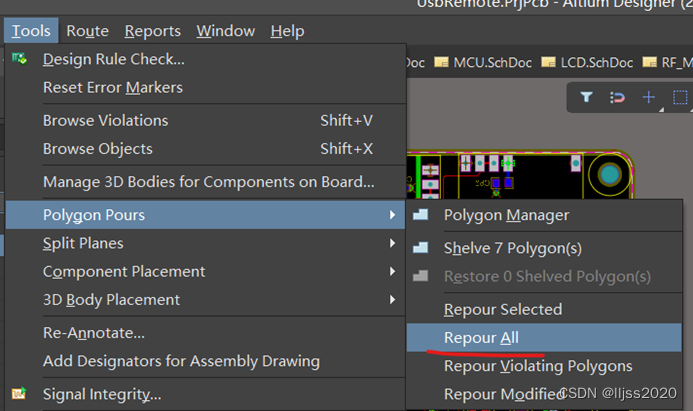Toggle the snap magnet icon
Viewport: 693px width, 411px height.
click(x=617, y=97)
